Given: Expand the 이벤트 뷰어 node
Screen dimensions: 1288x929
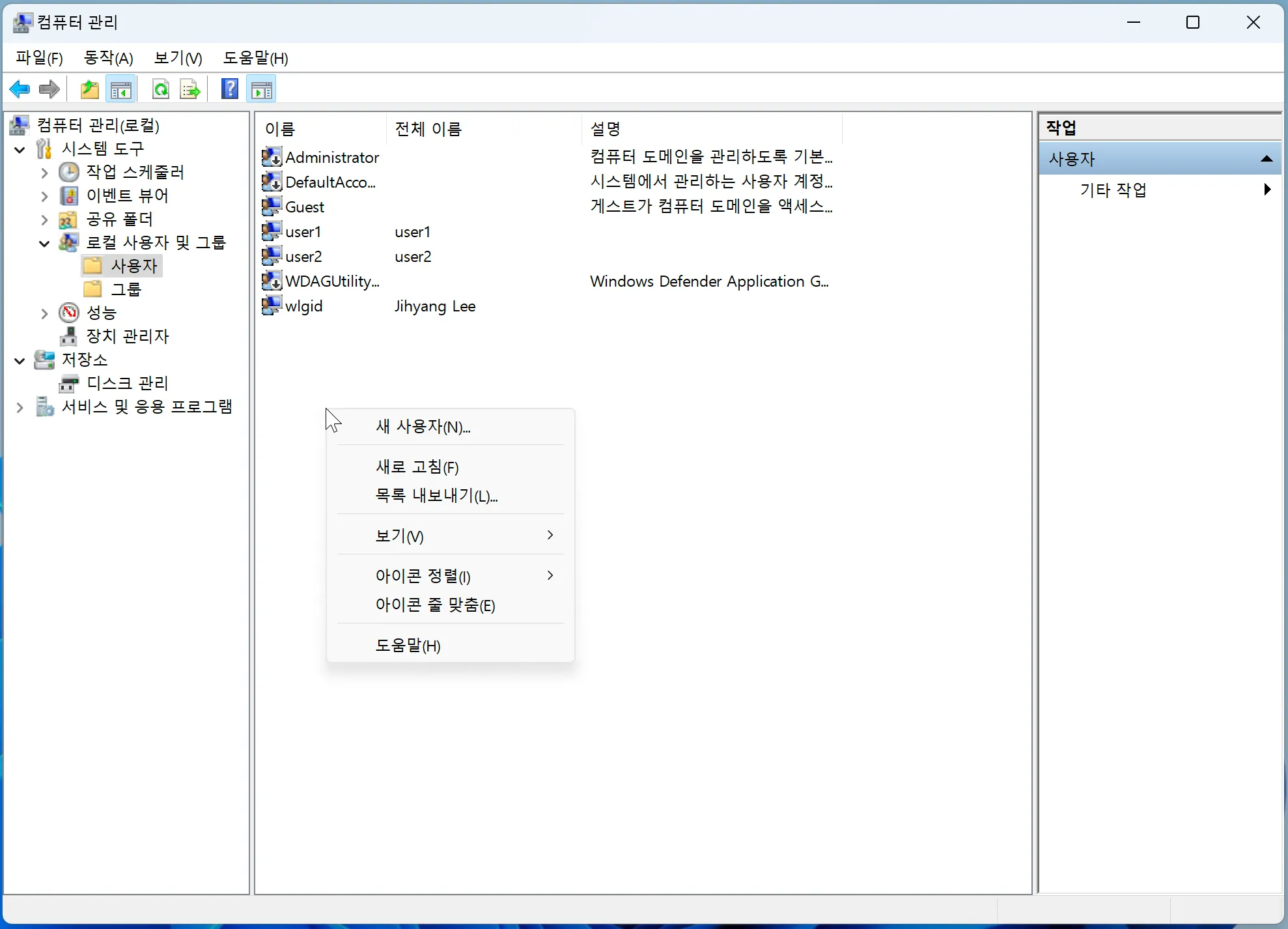Looking at the screenshot, I should click(x=44, y=196).
